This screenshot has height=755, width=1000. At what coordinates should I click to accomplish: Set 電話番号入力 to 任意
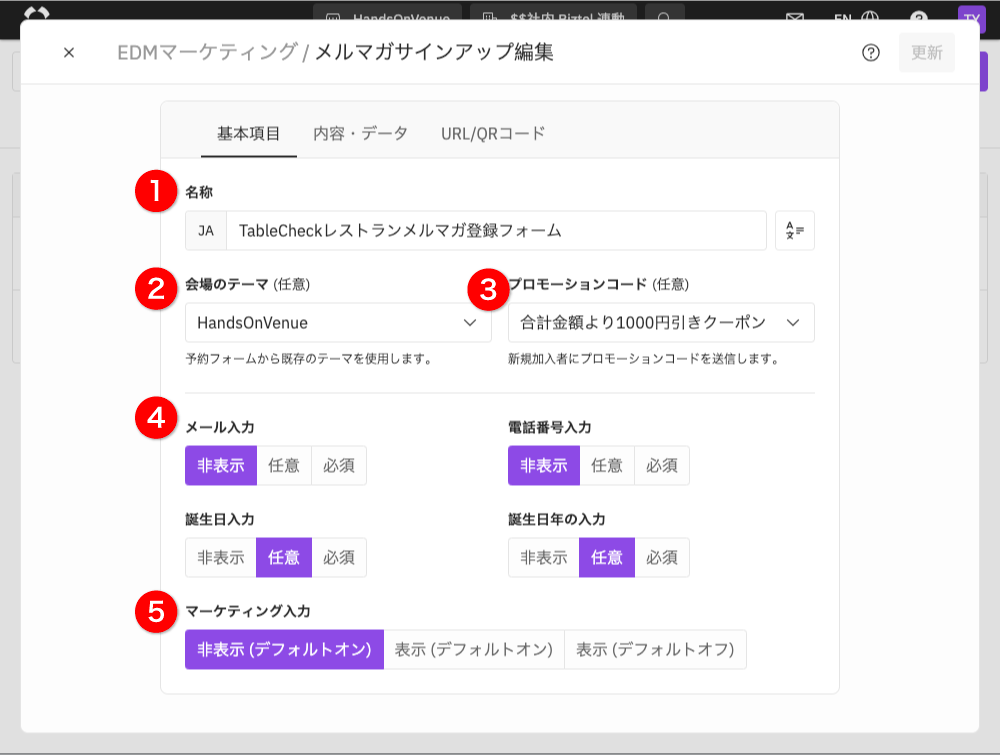(607, 465)
